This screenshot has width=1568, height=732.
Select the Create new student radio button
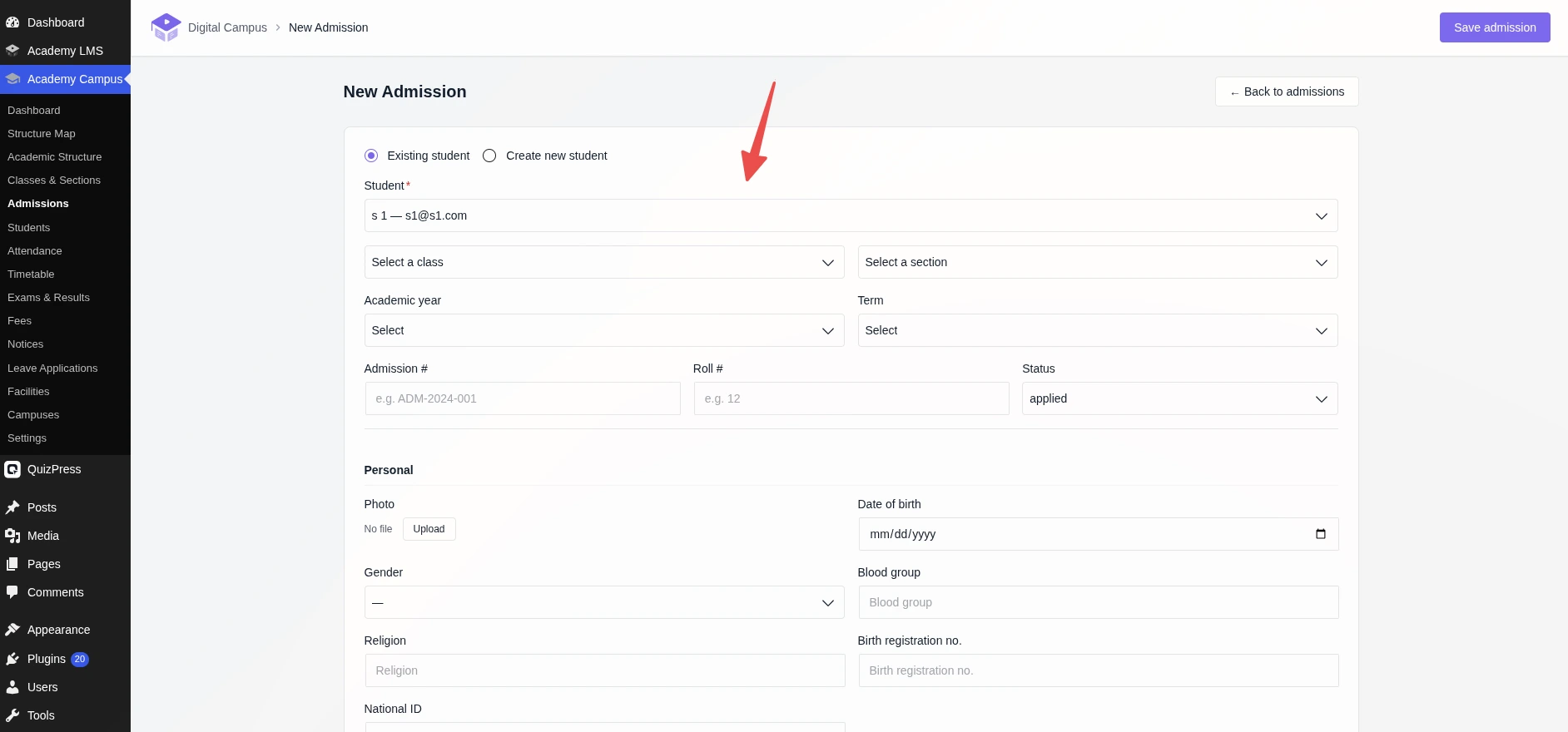[489, 156]
